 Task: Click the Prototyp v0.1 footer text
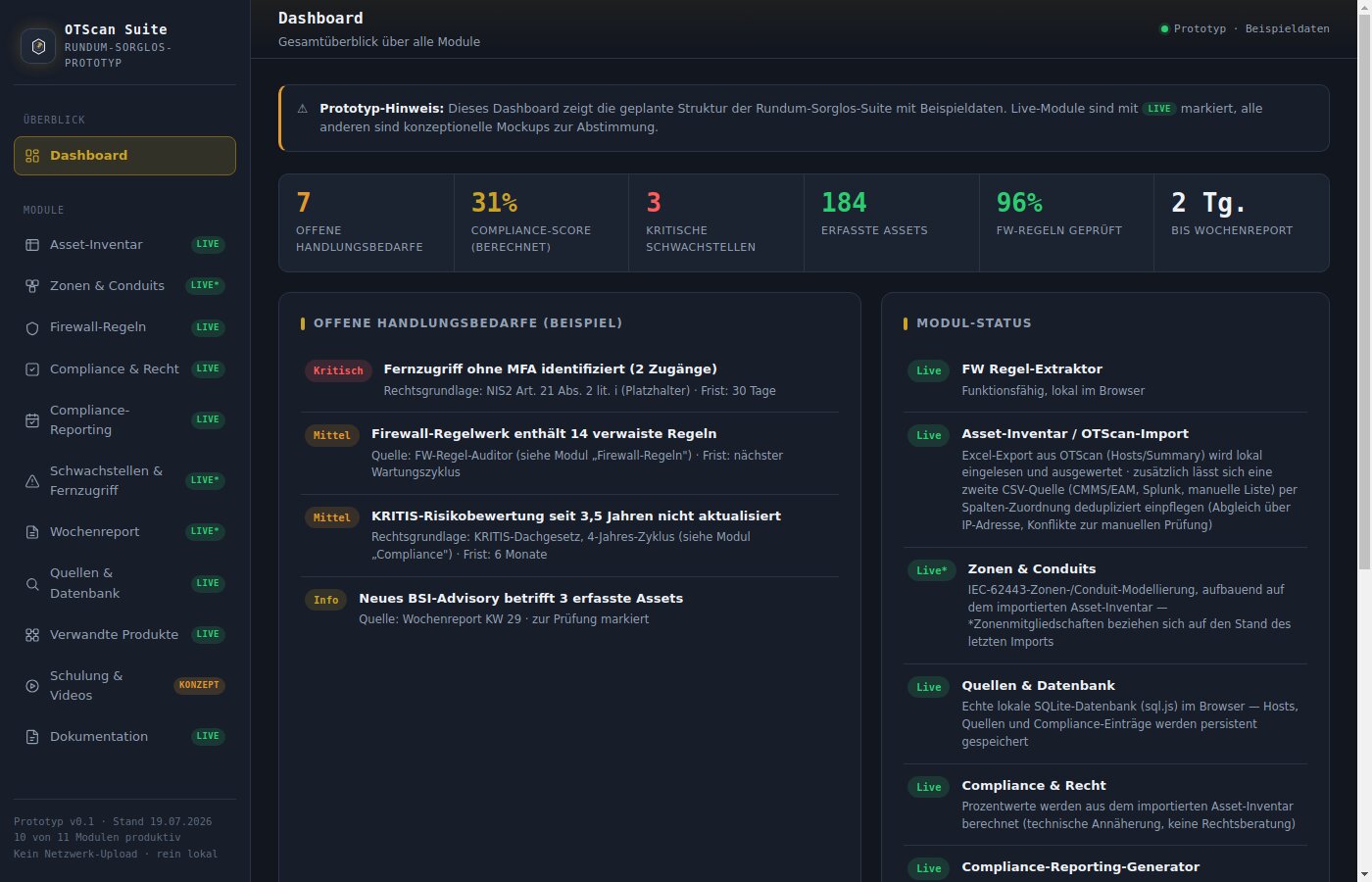[x=113, y=821]
